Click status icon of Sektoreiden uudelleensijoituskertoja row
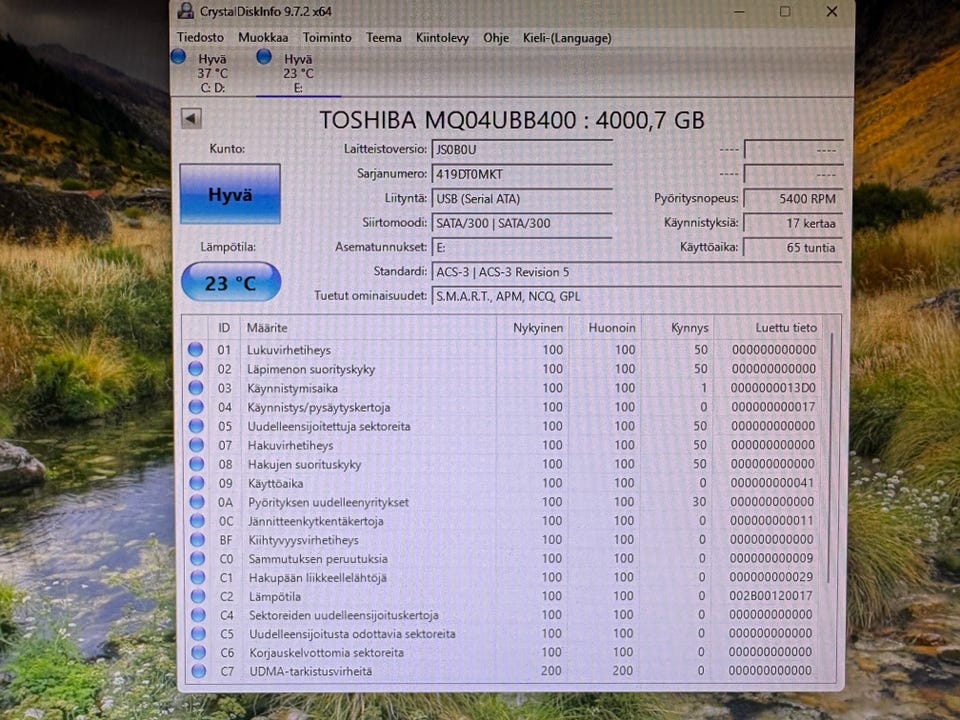Screen dimensions: 960x720 coord(198,615)
